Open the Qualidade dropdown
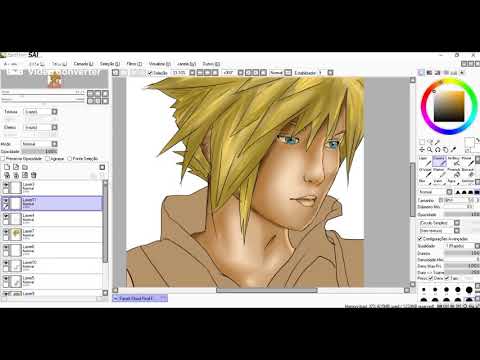 coord(463,246)
